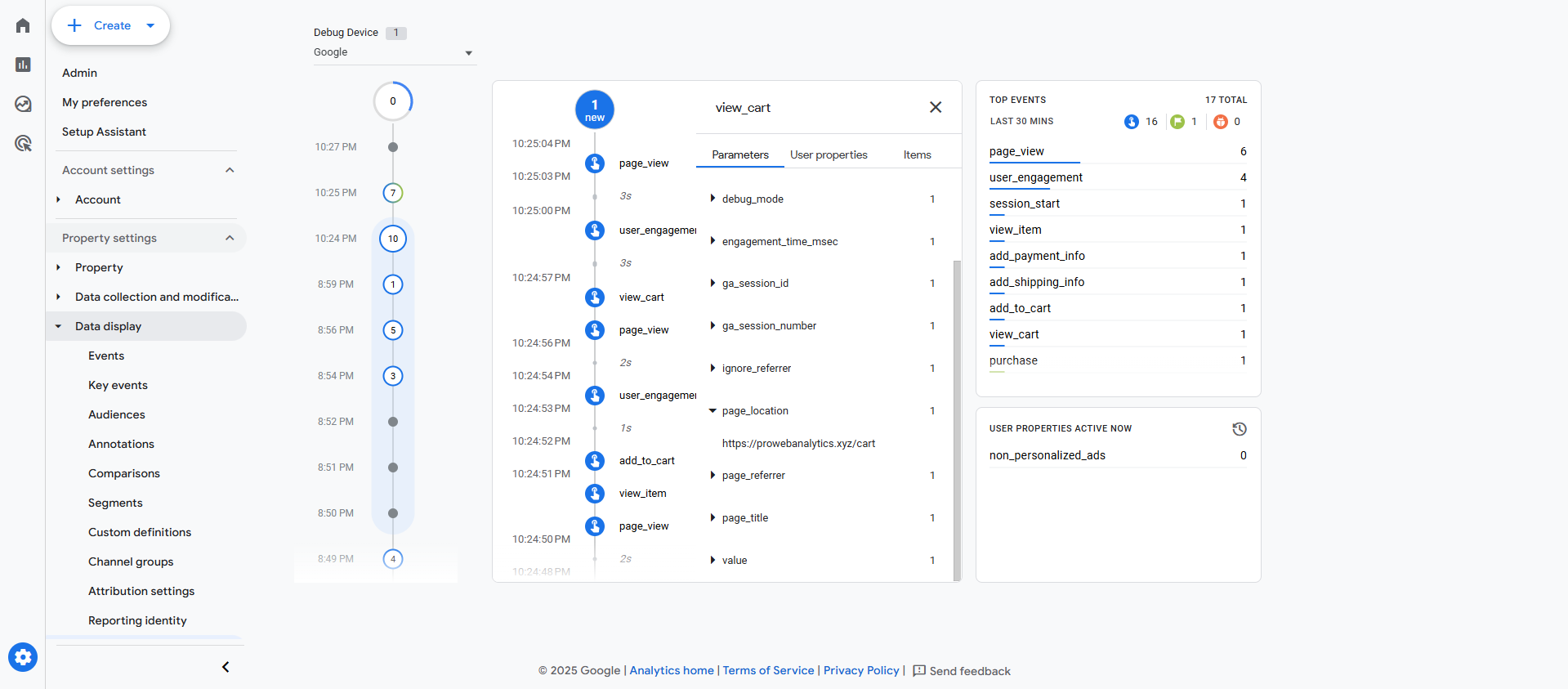Open the Explore icon in left rail

23,104
